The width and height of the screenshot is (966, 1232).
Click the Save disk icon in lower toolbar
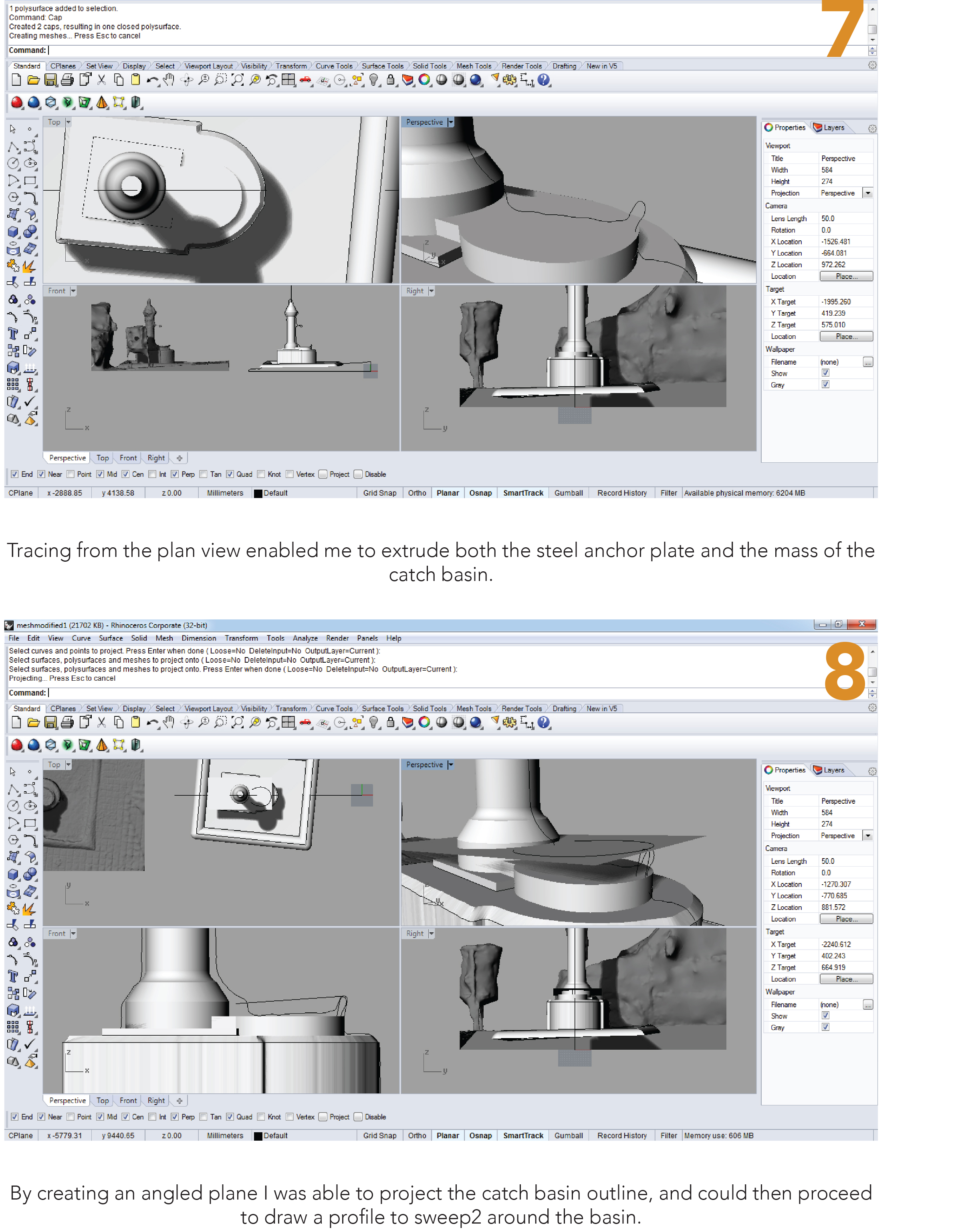[50, 723]
